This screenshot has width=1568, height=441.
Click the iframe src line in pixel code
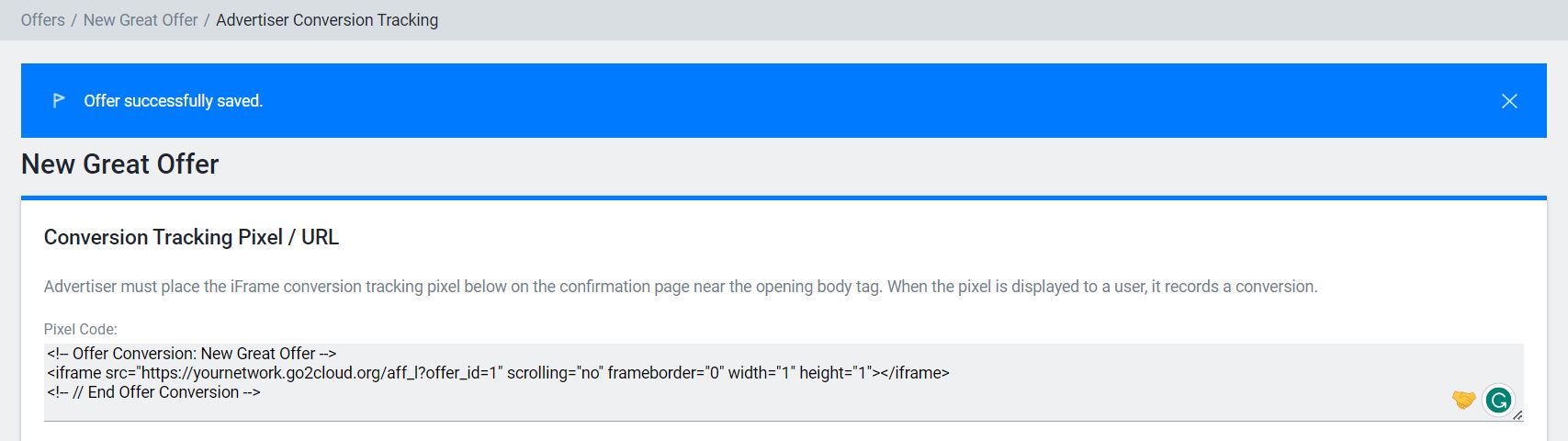click(x=498, y=373)
